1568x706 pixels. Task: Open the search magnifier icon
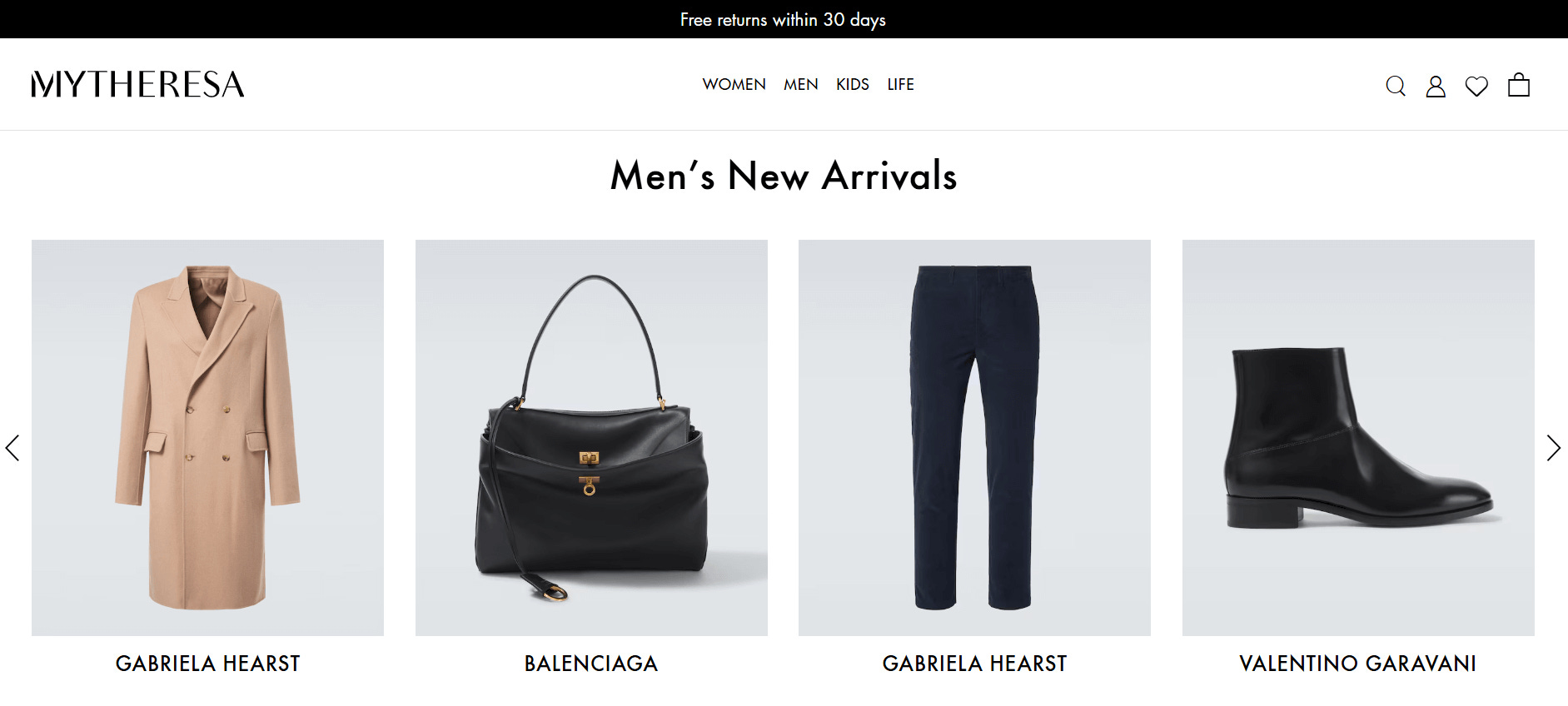(1396, 86)
